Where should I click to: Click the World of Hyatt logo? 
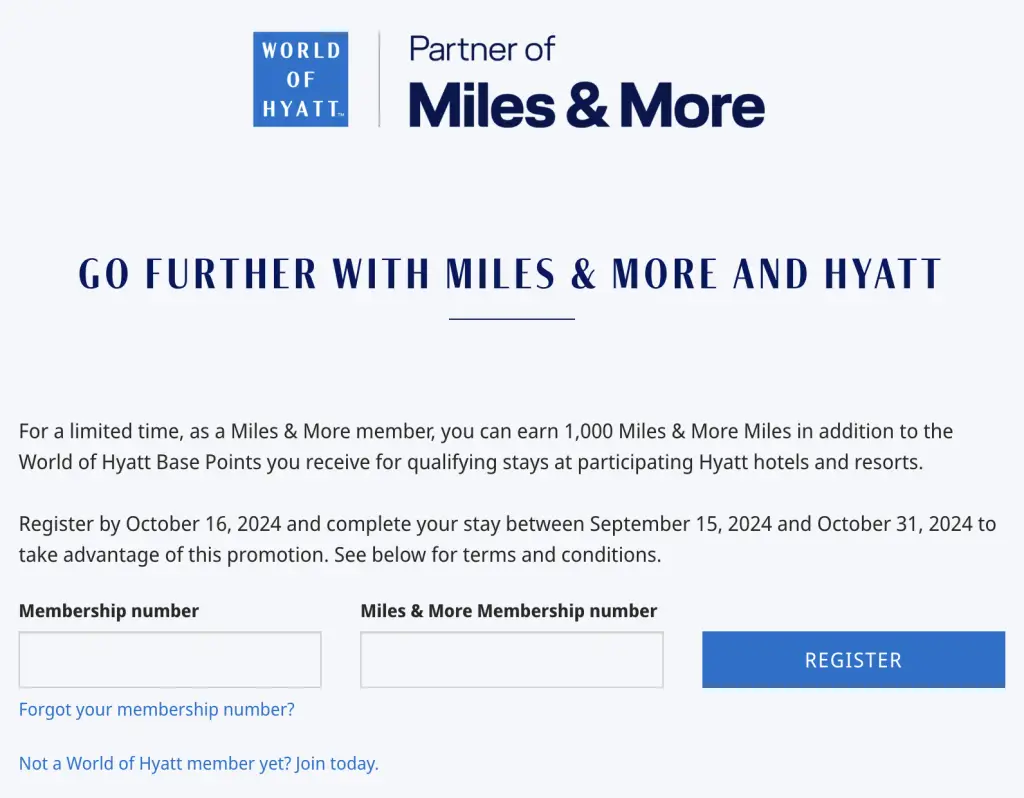pos(300,79)
